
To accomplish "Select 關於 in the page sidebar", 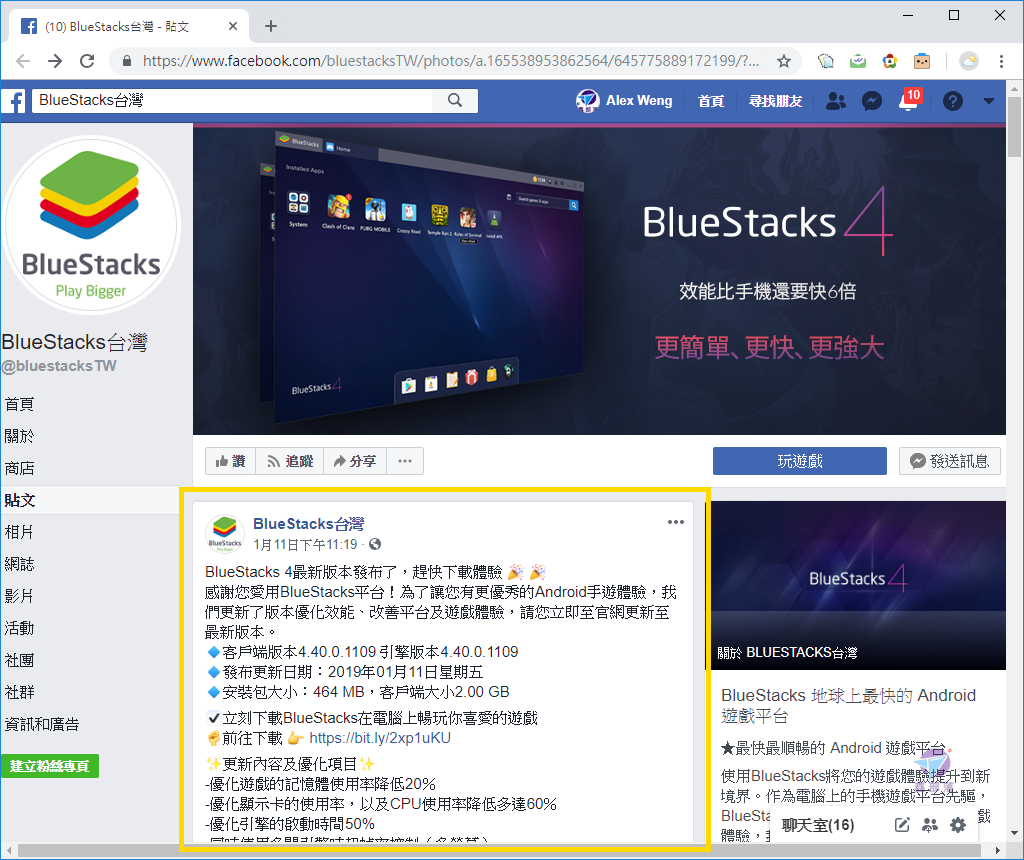I will (x=19, y=436).
